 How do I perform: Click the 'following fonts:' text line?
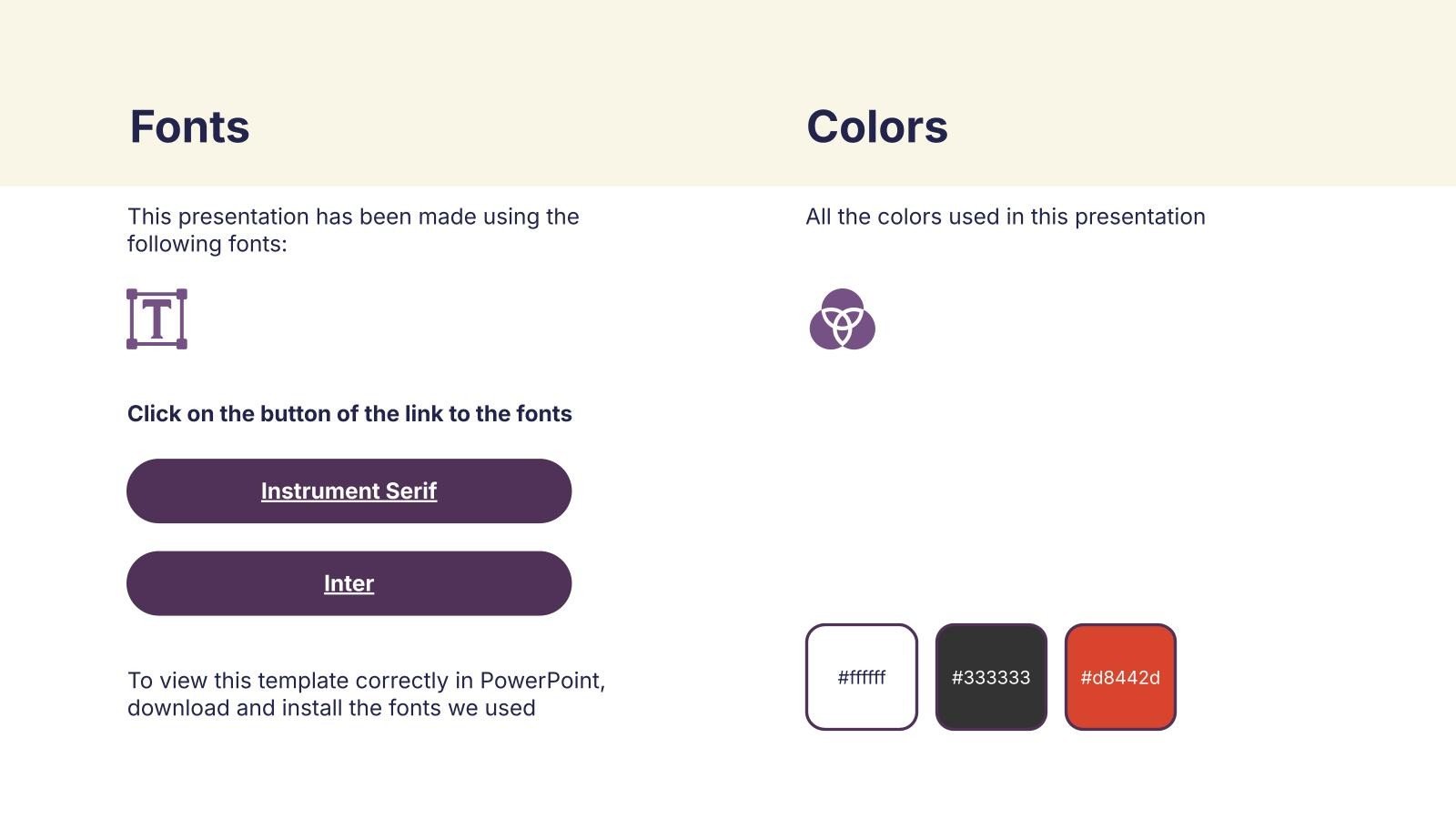[207, 244]
